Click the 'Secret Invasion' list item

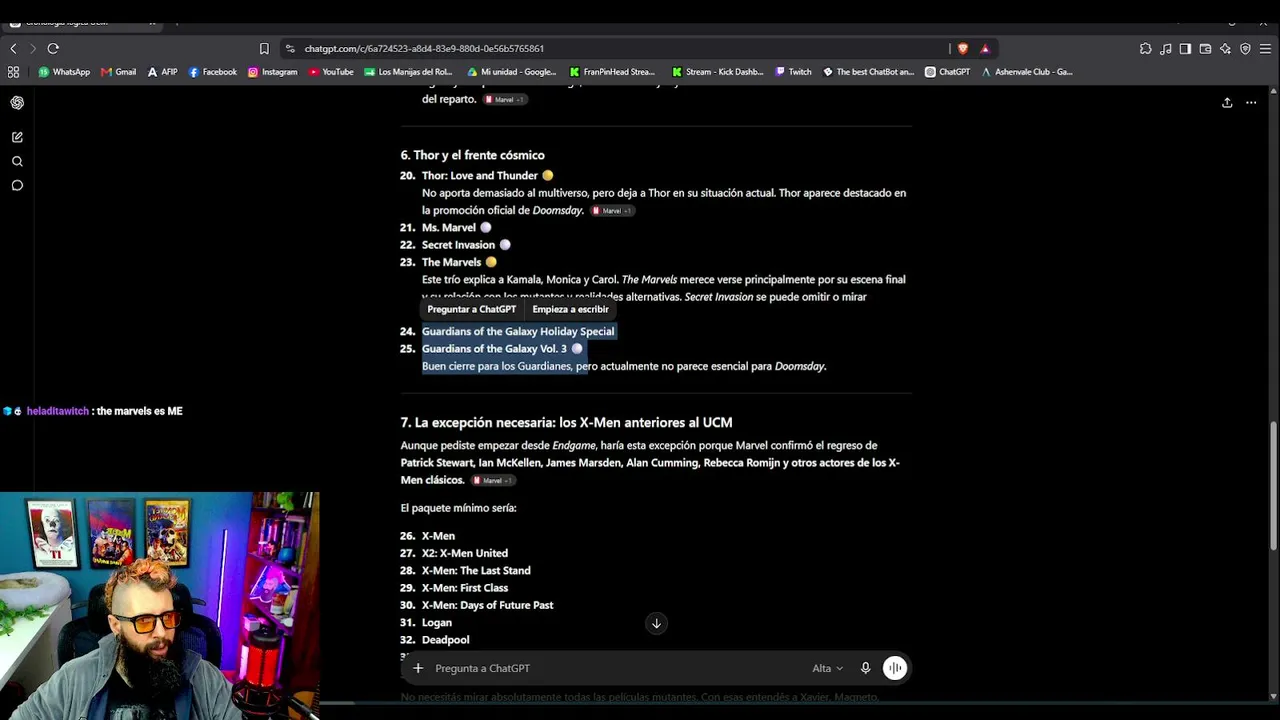point(458,245)
